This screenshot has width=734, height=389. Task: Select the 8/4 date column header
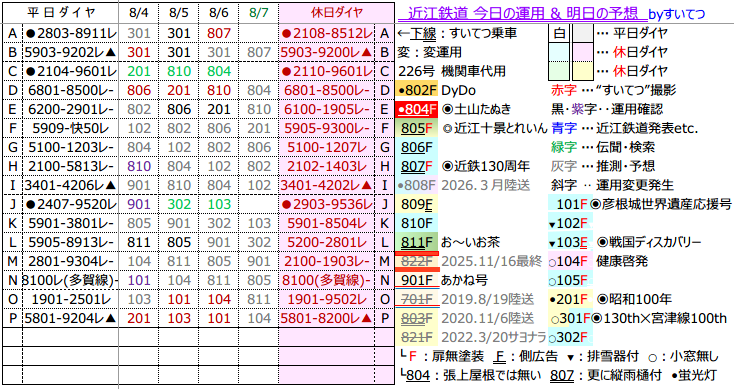point(139,13)
